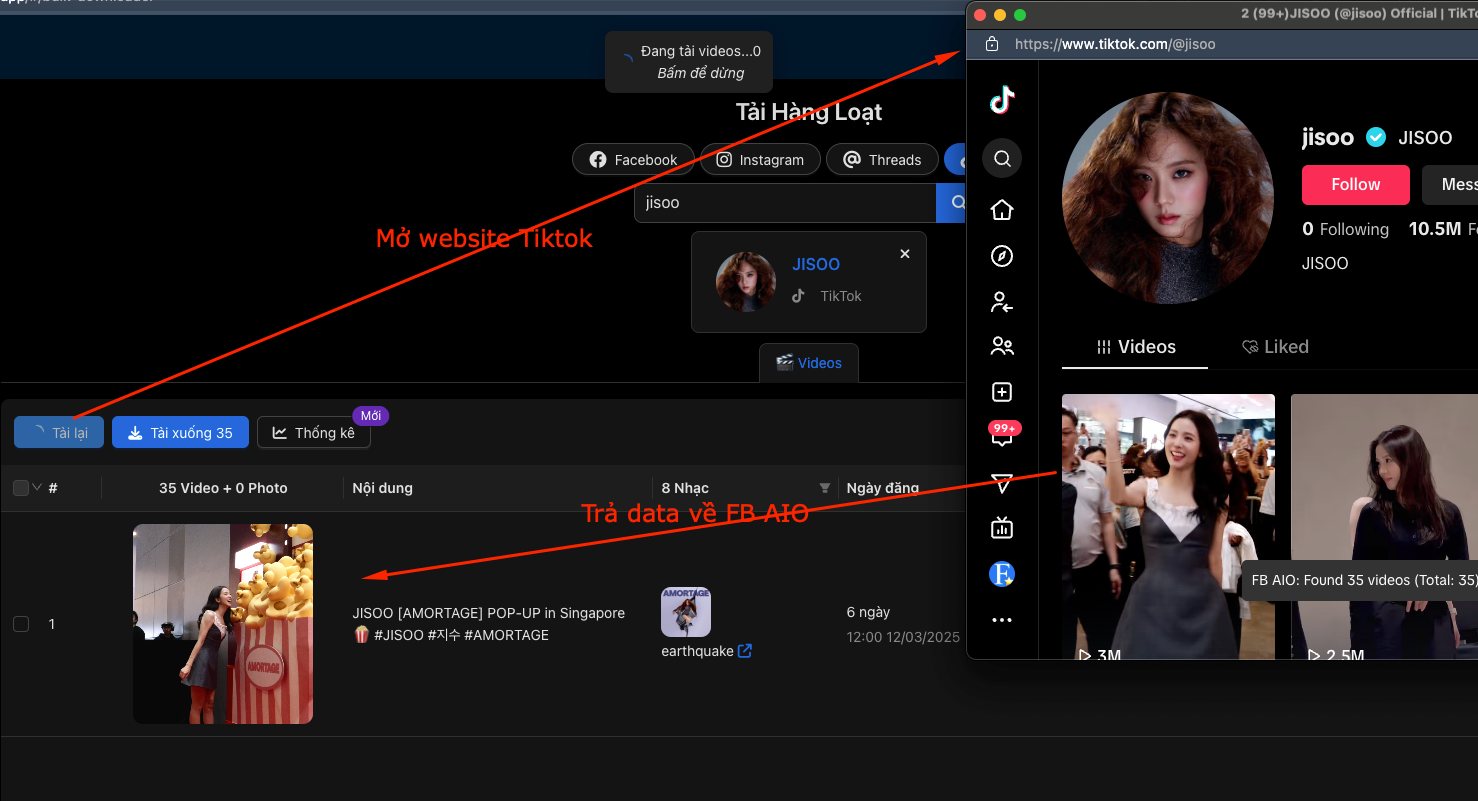Screen dimensions: 1478x801
Task: Click the Tải lại reload button
Action: pyautogui.click(x=59, y=433)
